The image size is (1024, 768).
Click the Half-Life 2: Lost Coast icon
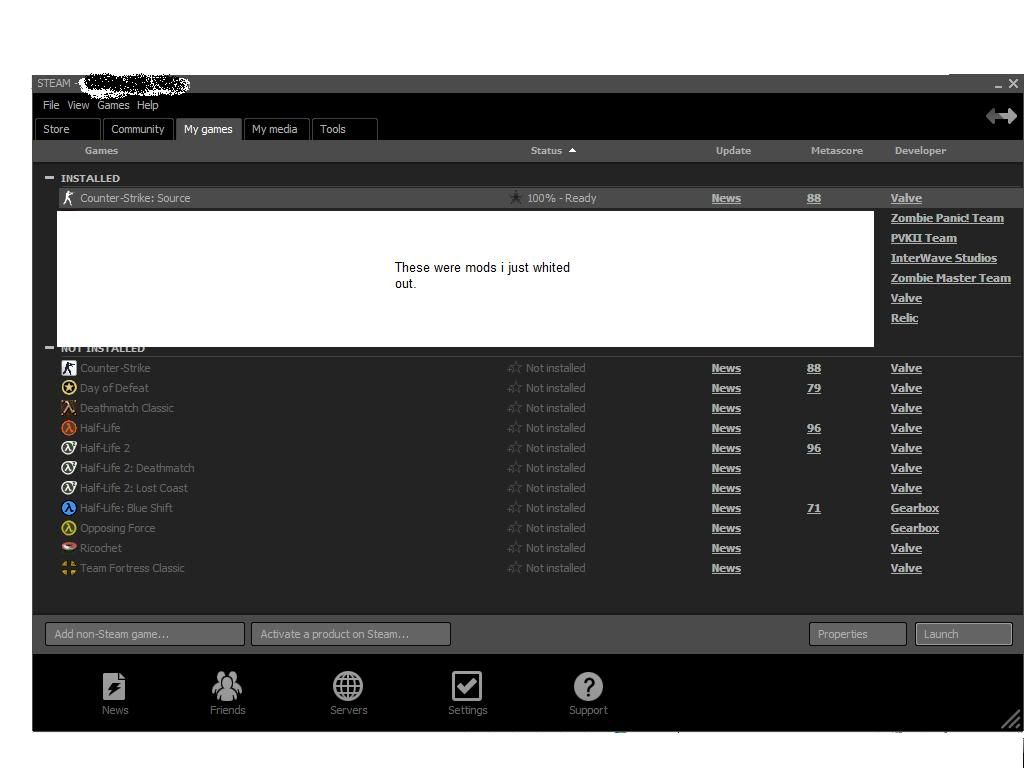pyautogui.click(x=69, y=488)
